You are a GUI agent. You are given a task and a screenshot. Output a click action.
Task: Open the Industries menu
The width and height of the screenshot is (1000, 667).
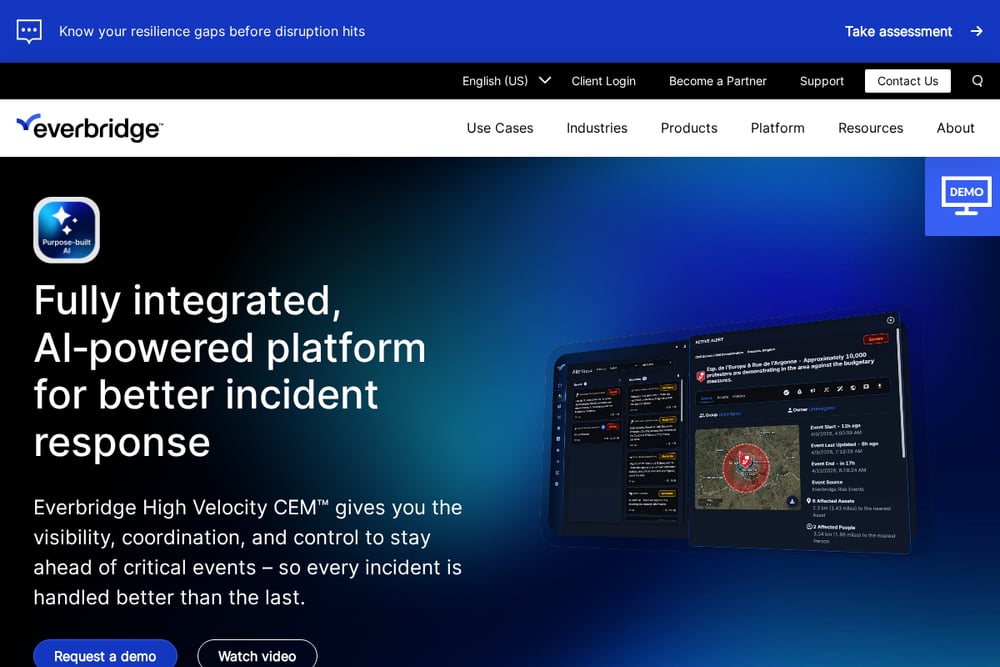click(596, 128)
